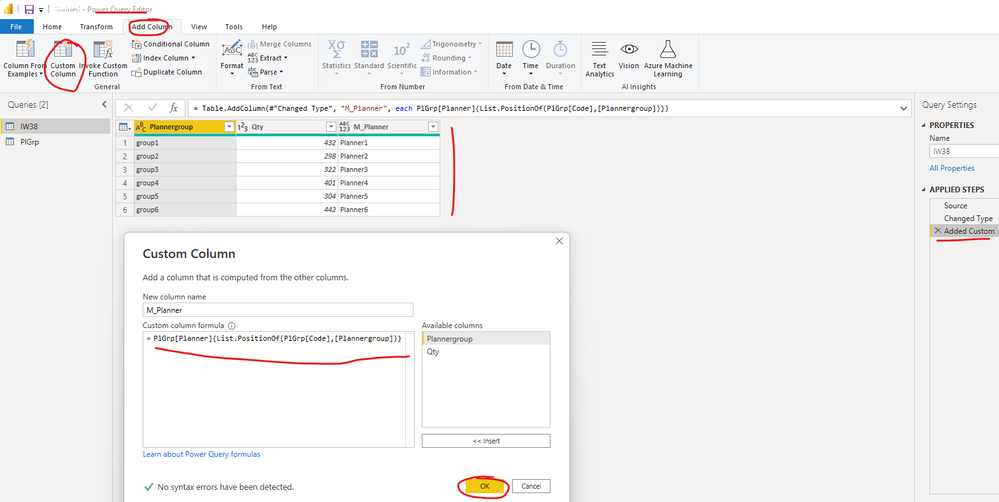Click the Merge Columns command

pos(280,44)
